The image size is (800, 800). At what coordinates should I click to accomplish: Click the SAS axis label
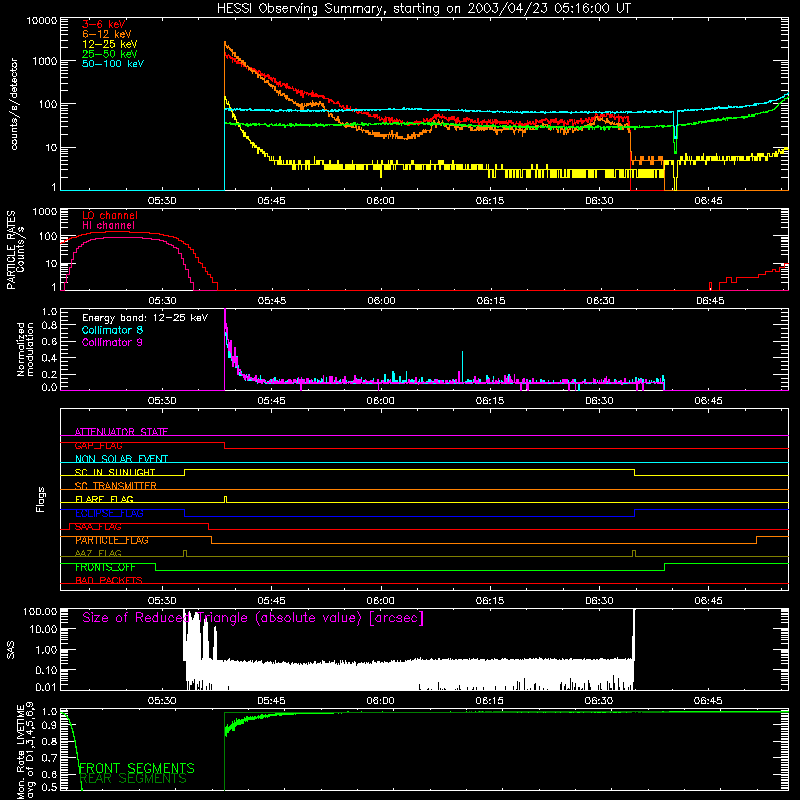coord(11,650)
